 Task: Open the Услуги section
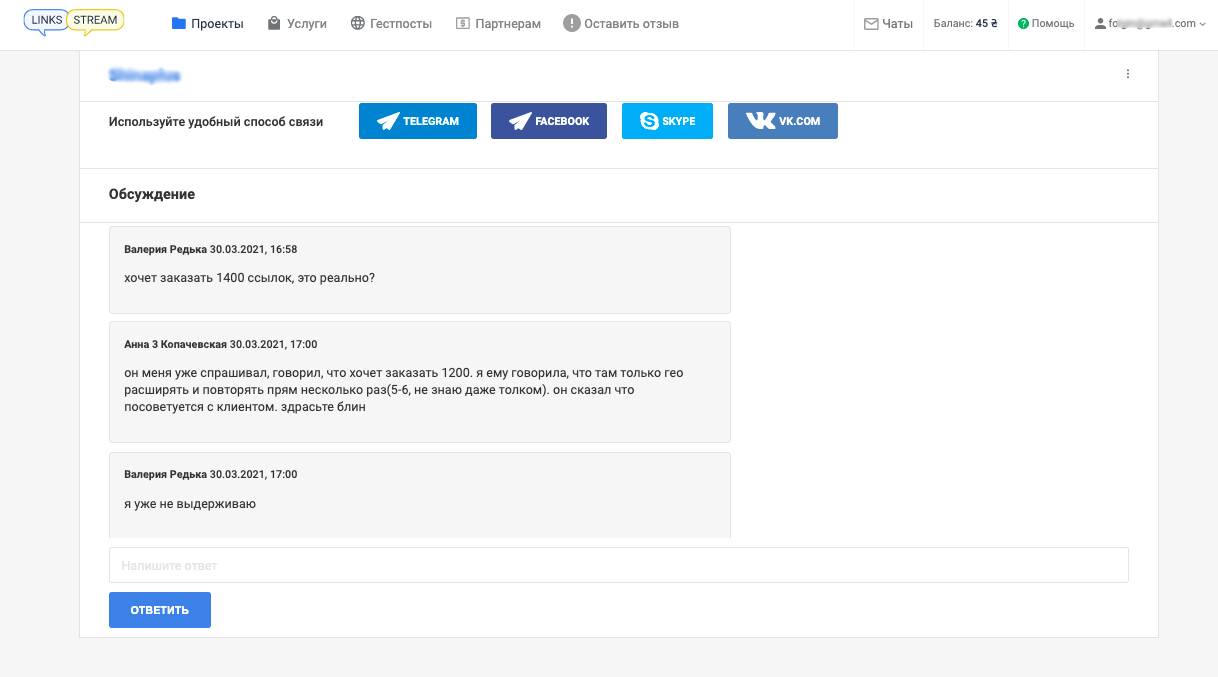297,23
